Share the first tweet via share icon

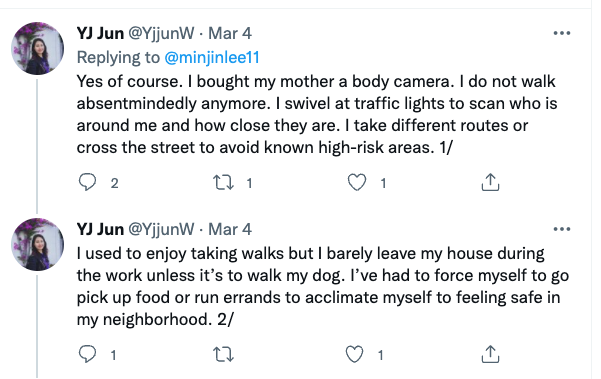click(x=490, y=182)
